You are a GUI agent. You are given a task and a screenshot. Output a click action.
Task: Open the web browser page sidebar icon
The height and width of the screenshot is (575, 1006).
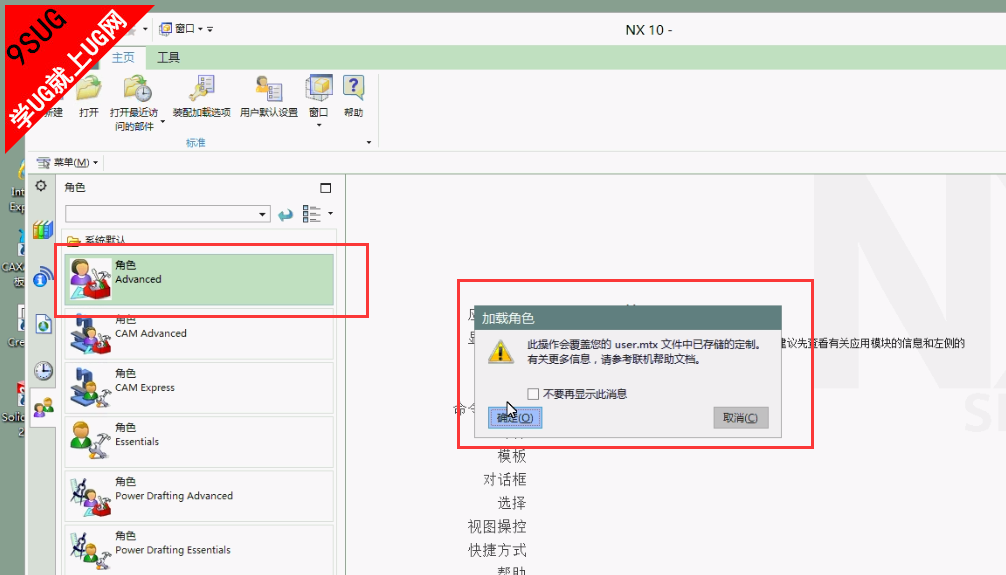(x=43, y=324)
